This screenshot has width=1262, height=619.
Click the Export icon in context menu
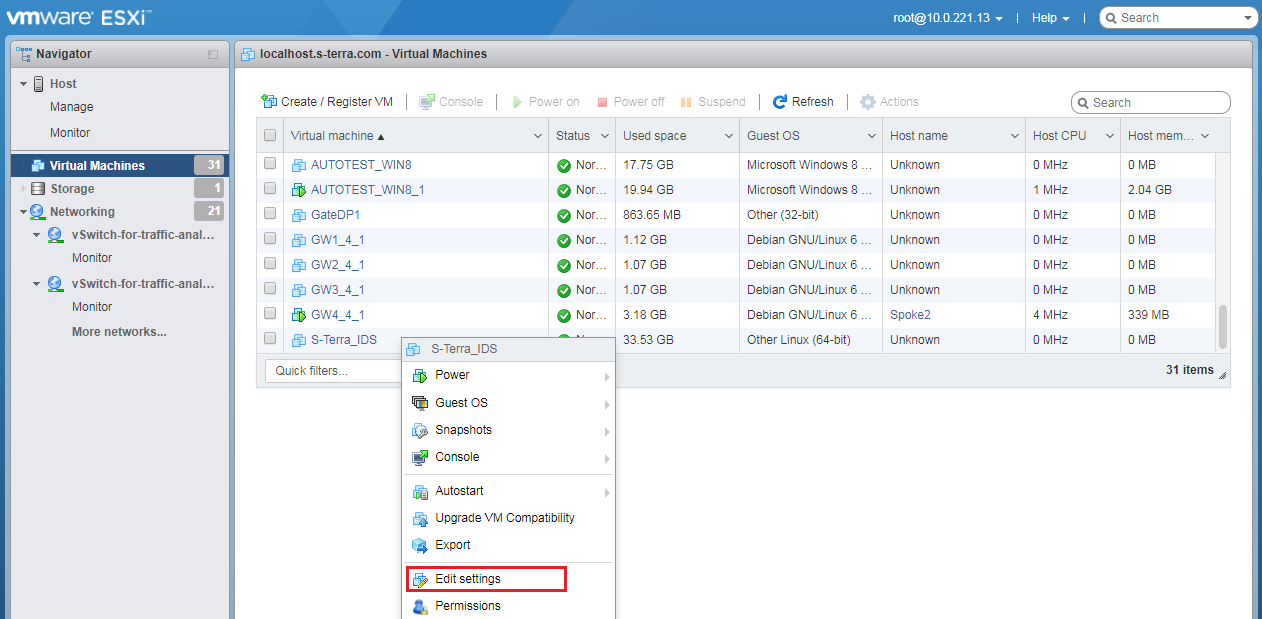click(420, 545)
